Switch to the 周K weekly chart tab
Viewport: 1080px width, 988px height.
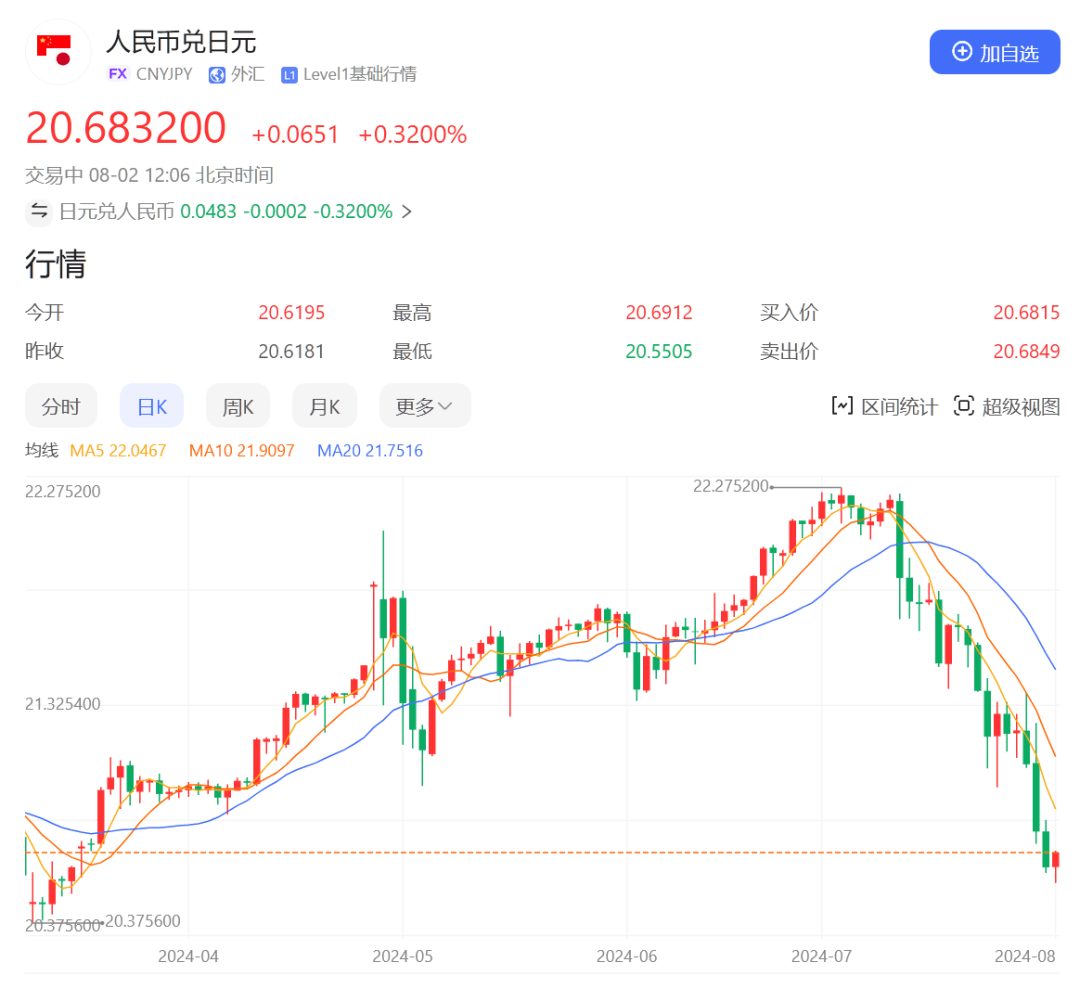(x=237, y=406)
